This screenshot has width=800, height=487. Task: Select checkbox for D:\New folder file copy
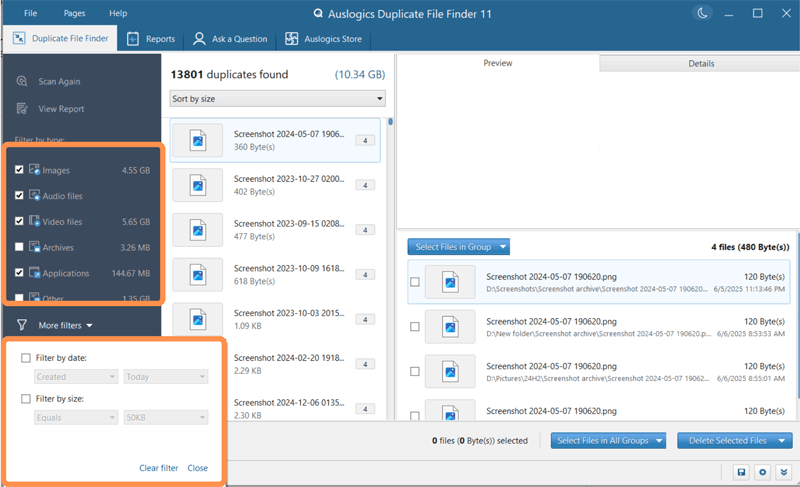(415, 327)
